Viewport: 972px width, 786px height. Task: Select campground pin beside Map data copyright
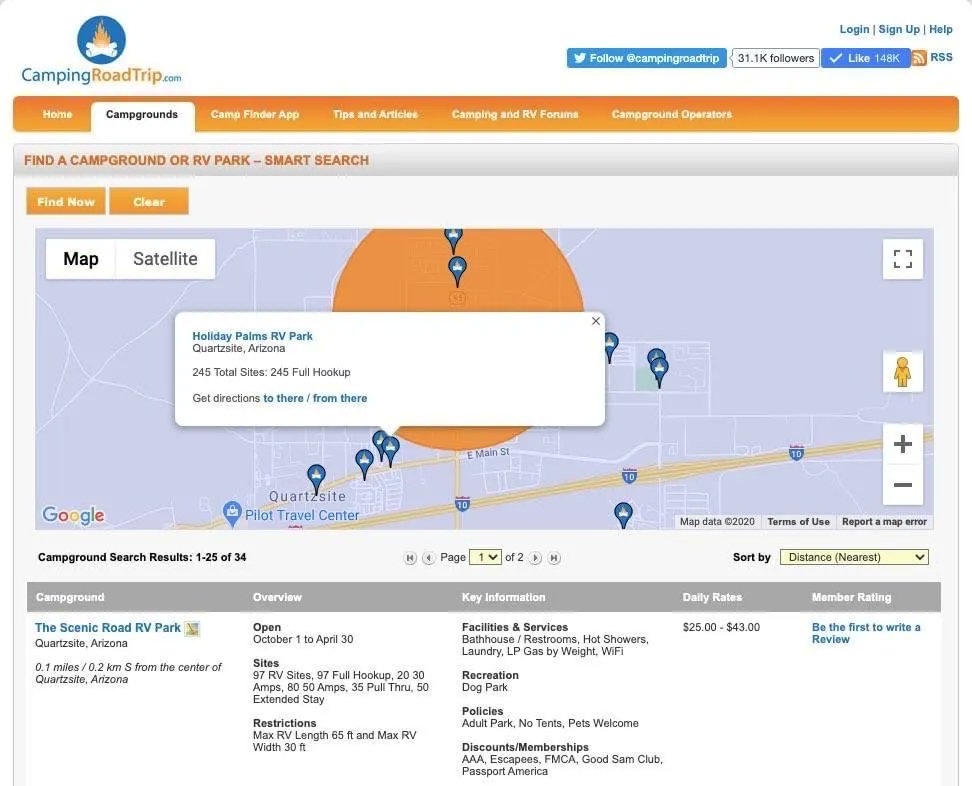(623, 514)
